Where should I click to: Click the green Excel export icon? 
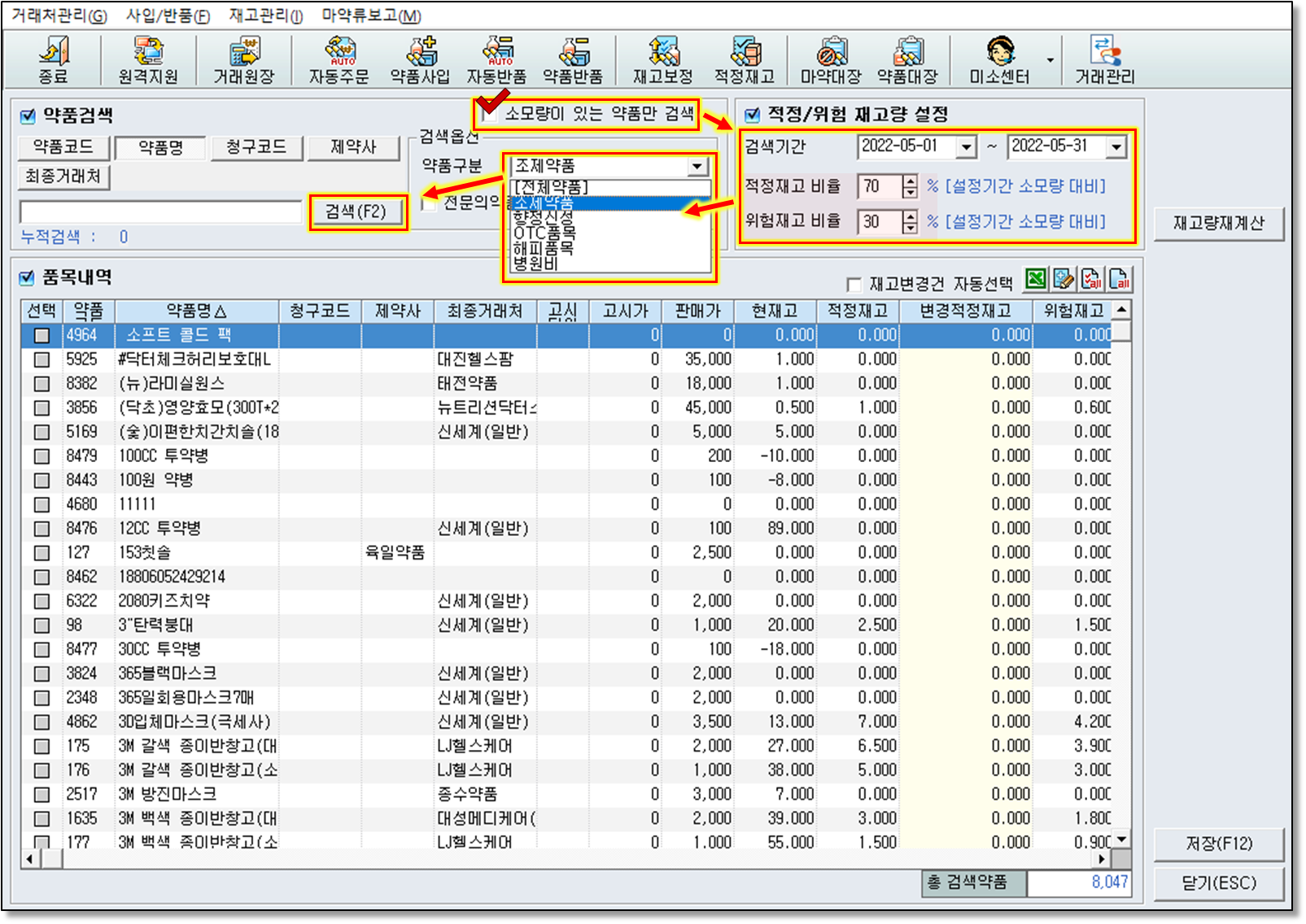tap(1036, 280)
